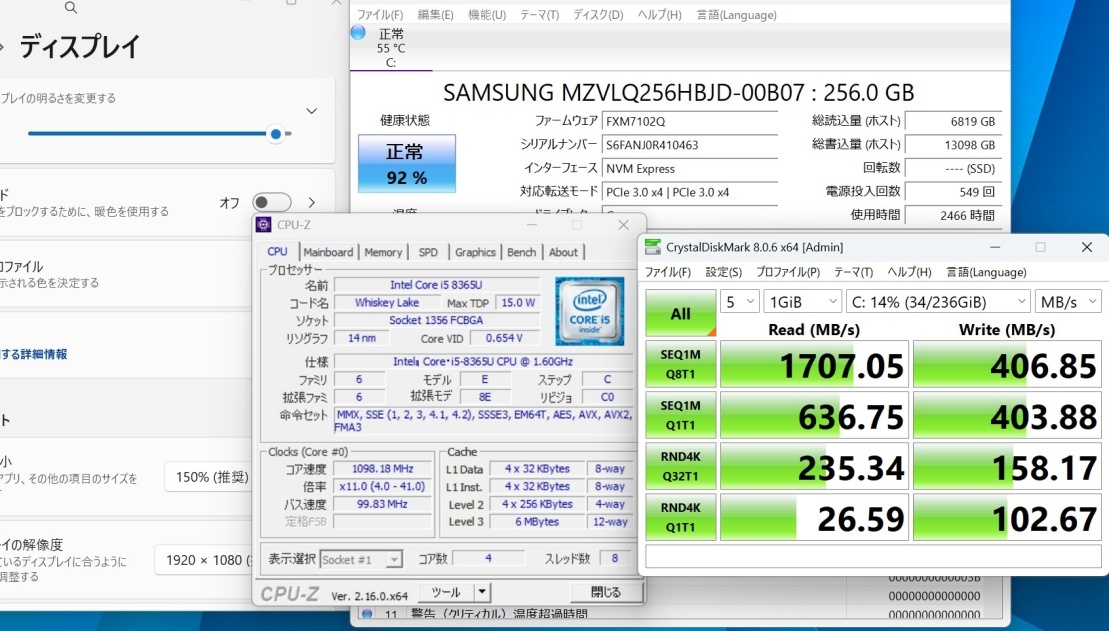Select the C: 55 °C drive tab
The width and height of the screenshot is (1109, 631).
391,47
